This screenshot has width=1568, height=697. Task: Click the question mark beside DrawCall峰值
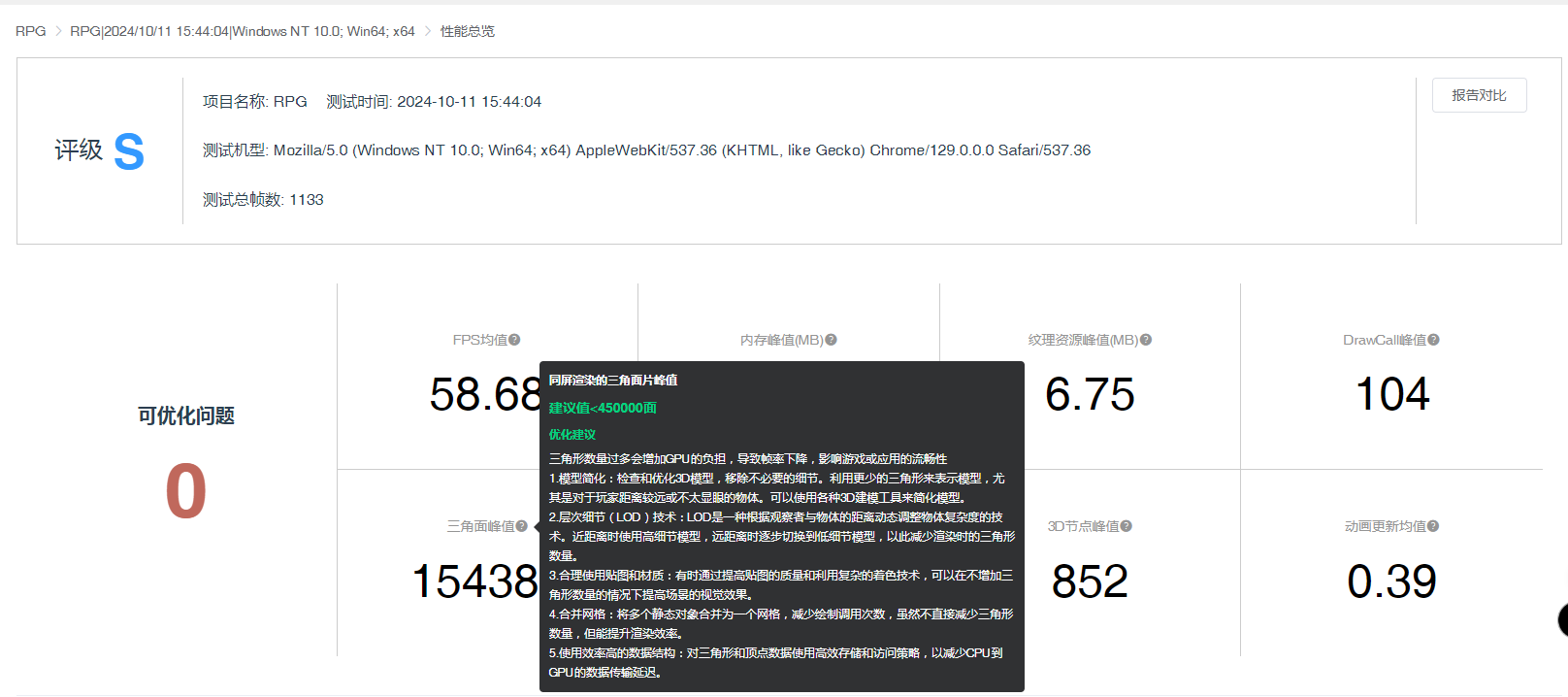tap(1433, 340)
